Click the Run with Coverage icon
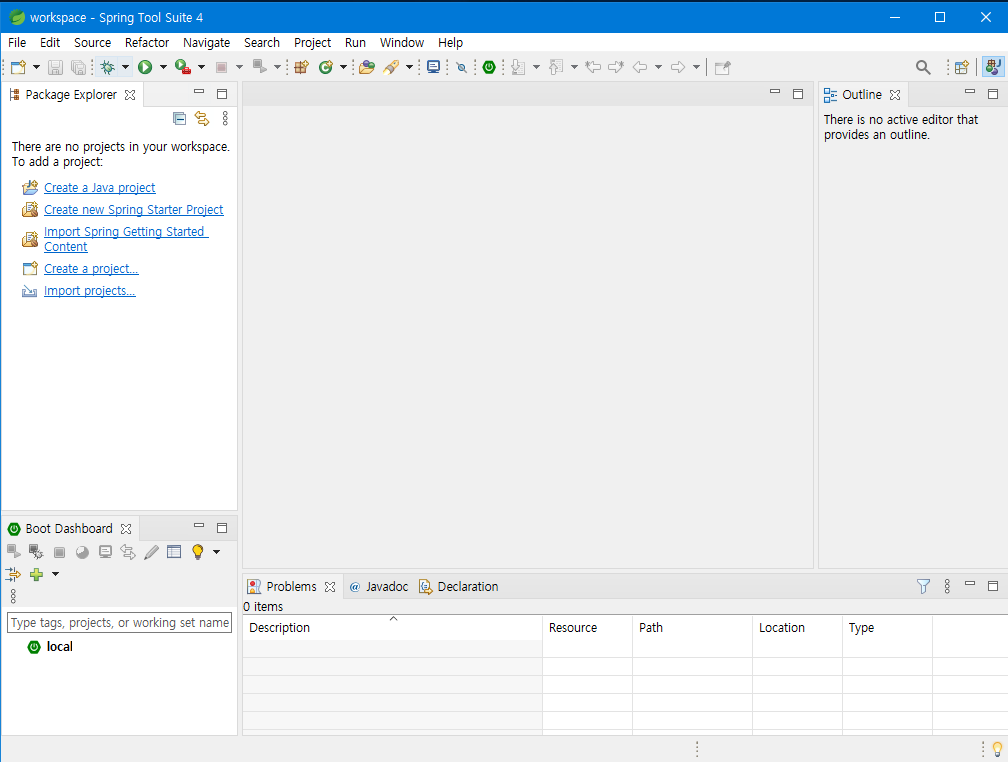The image size is (1008, 762). tap(183, 67)
